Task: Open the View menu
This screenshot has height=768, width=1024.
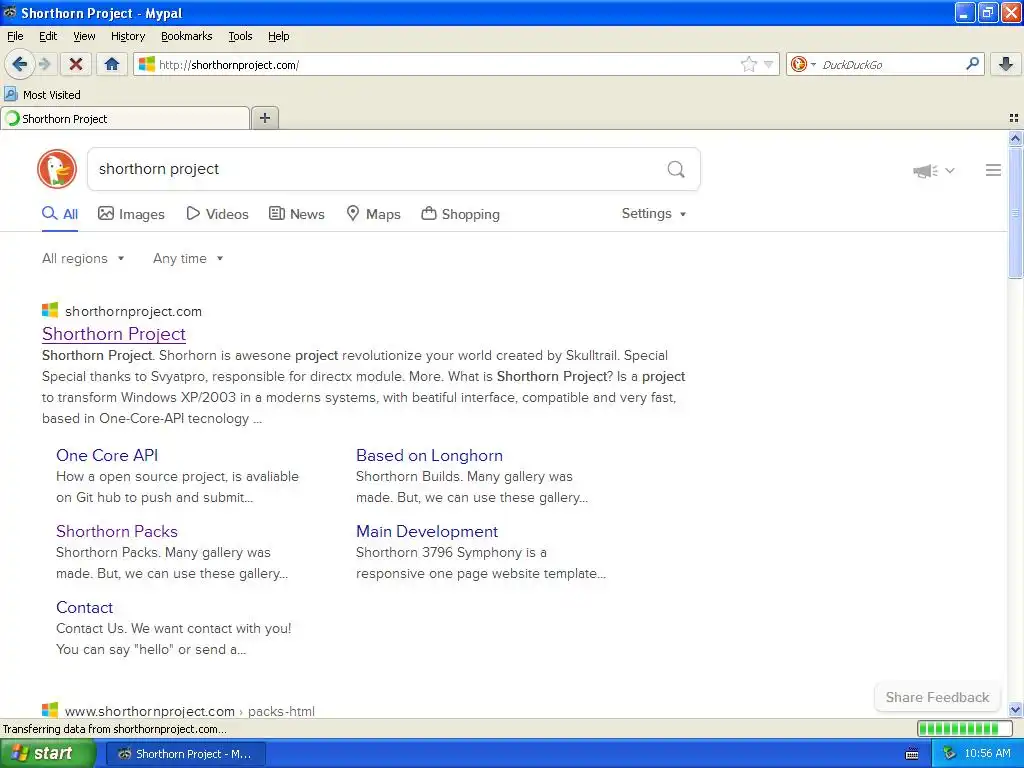Action: [x=84, y=36]
